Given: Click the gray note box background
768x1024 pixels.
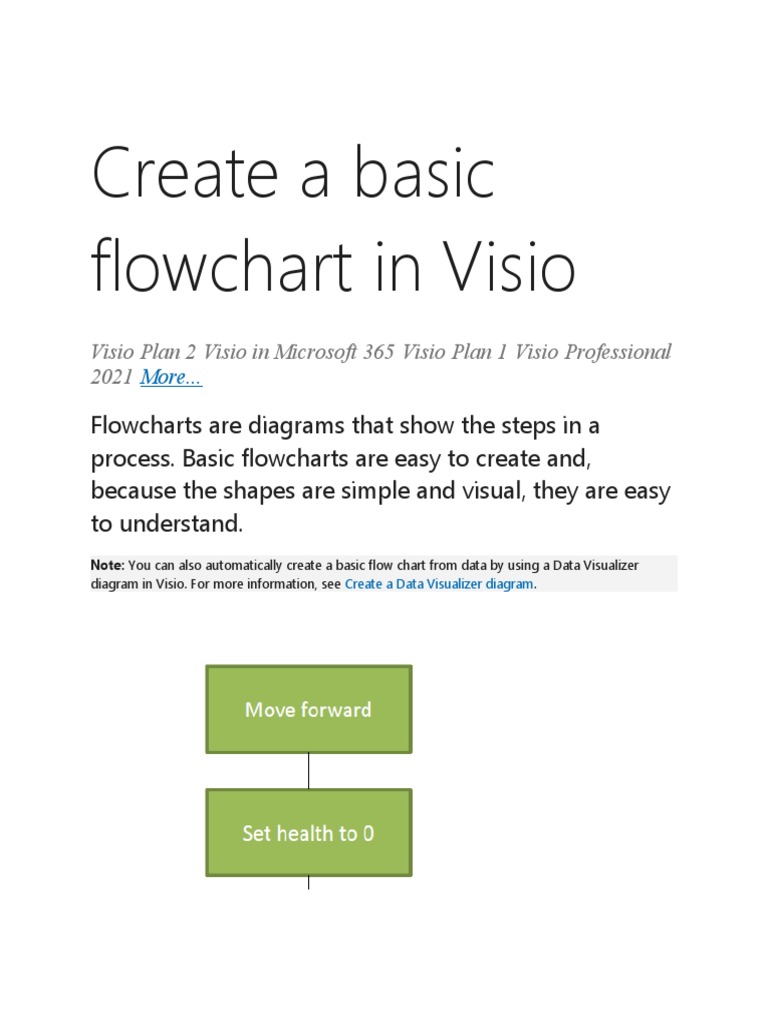Looking at the screenshot, I should [x=620, y=584].
